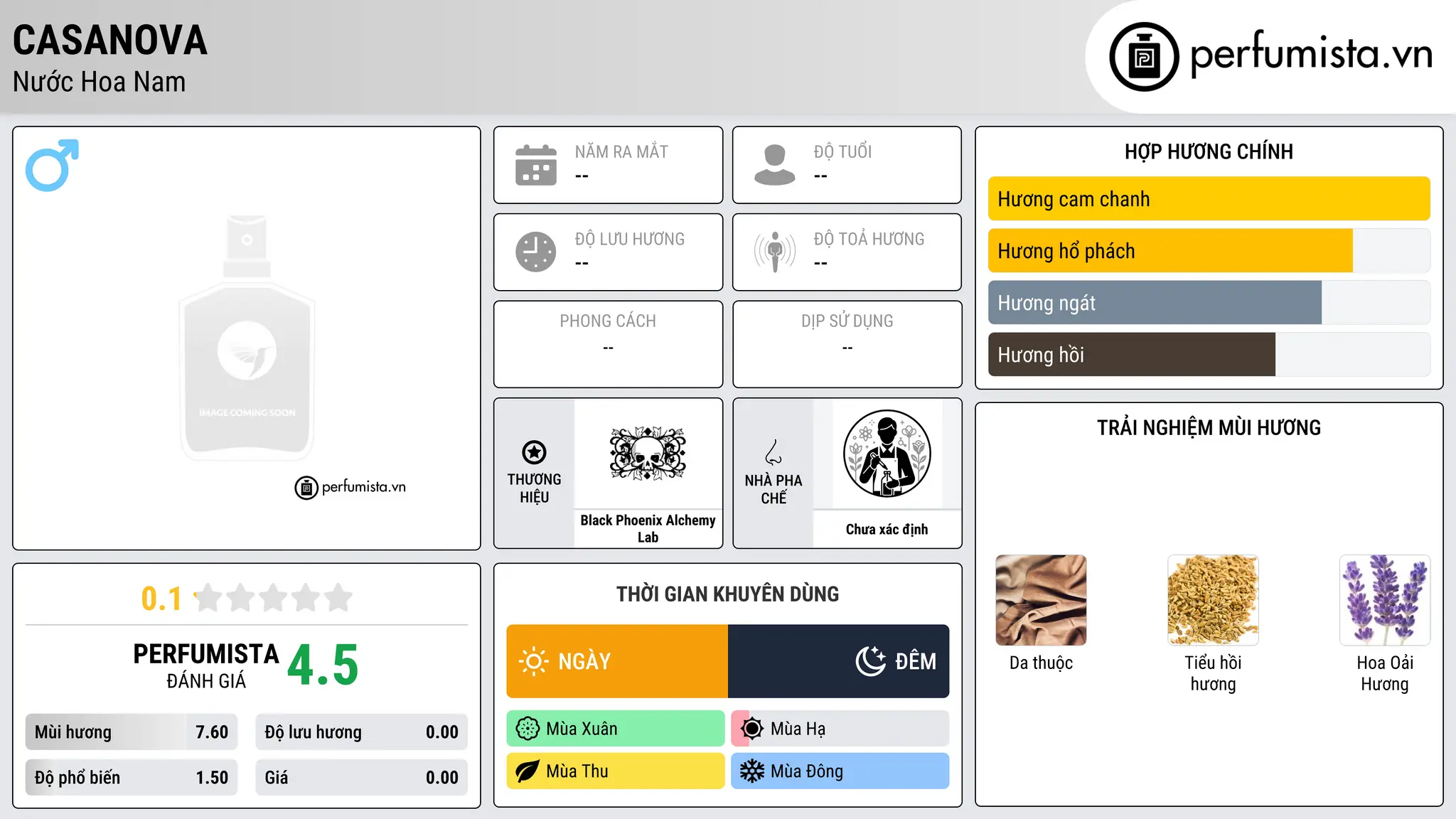This screenshot has height=819, width=1456.
Task: Choose the Mùa Đông season
Action: 840,771
